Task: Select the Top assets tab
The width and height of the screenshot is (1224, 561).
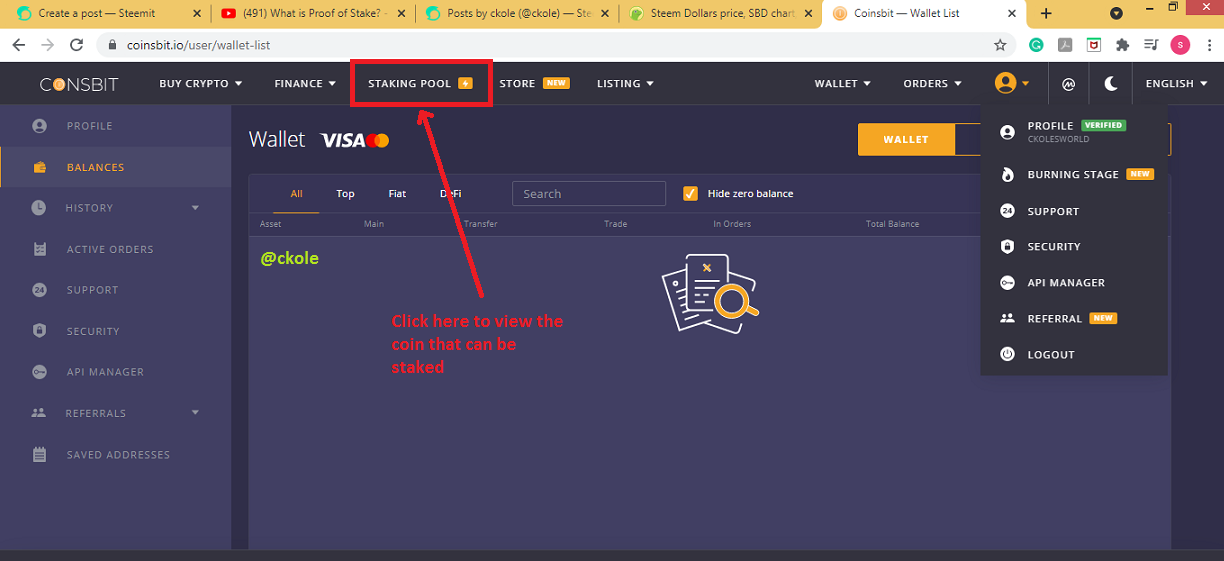Action: click(x=345, y=194)
